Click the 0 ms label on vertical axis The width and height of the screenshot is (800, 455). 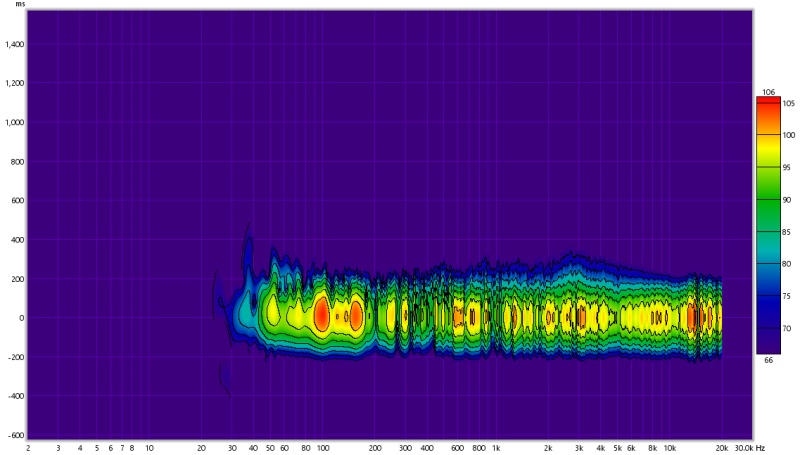(x=22, y=318)
